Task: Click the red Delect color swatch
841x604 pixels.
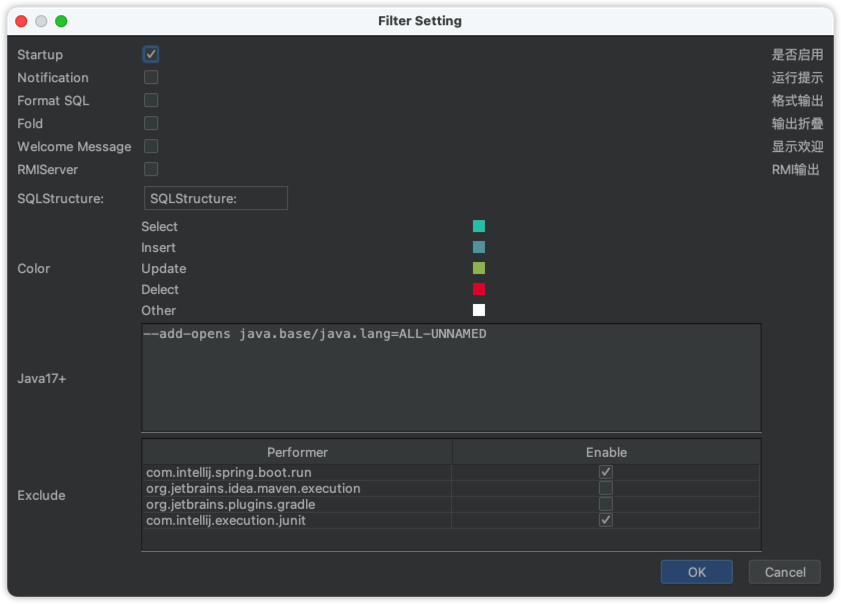Action: point(478,289)
